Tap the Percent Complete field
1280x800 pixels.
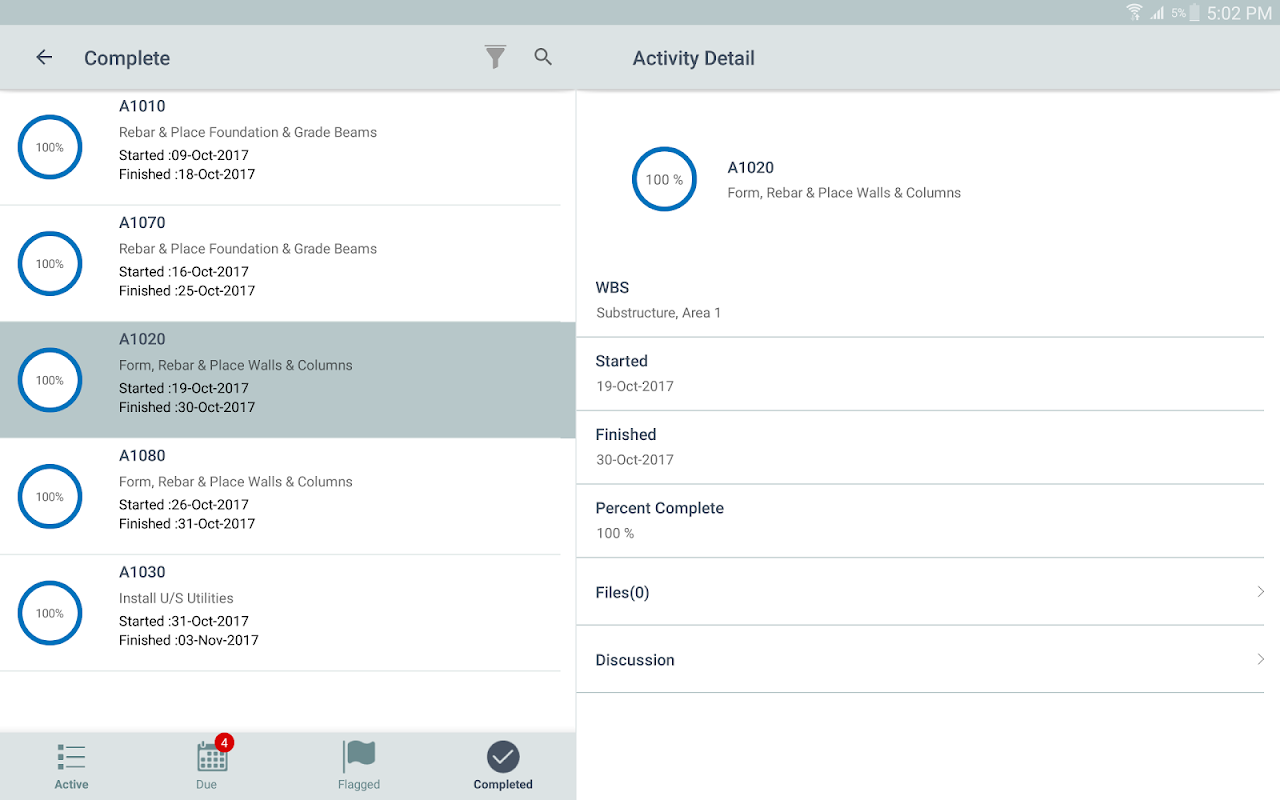pos(920,521)
